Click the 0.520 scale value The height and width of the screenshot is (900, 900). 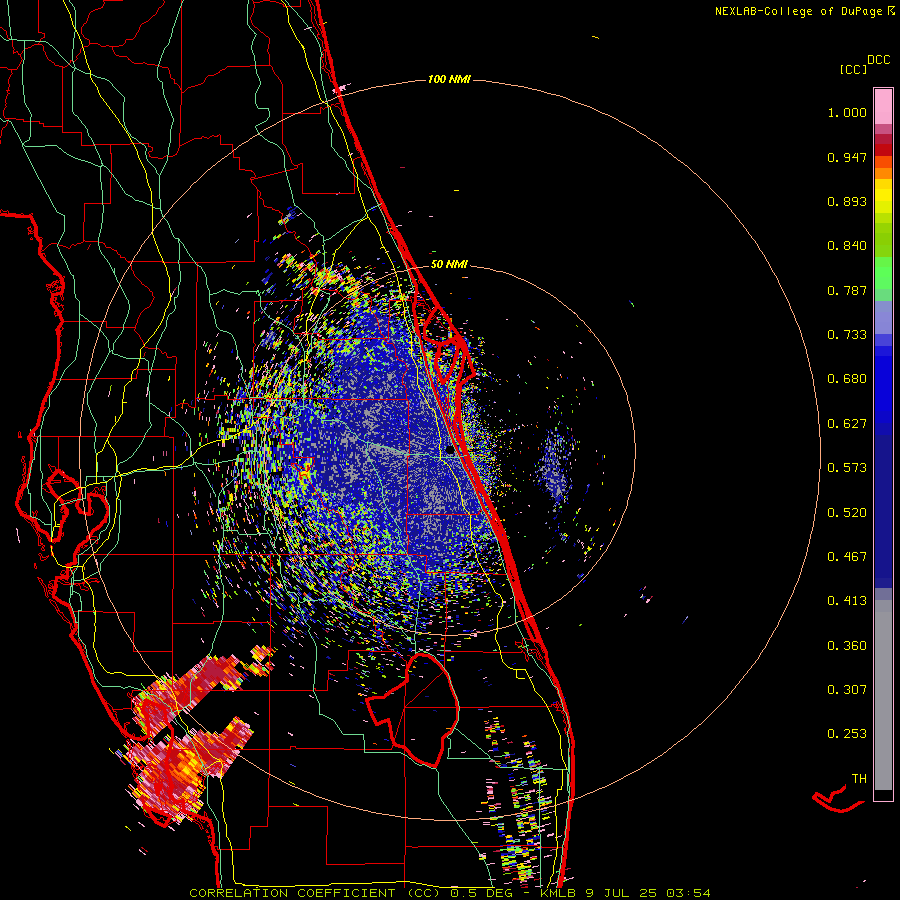[x=847, y=513]
